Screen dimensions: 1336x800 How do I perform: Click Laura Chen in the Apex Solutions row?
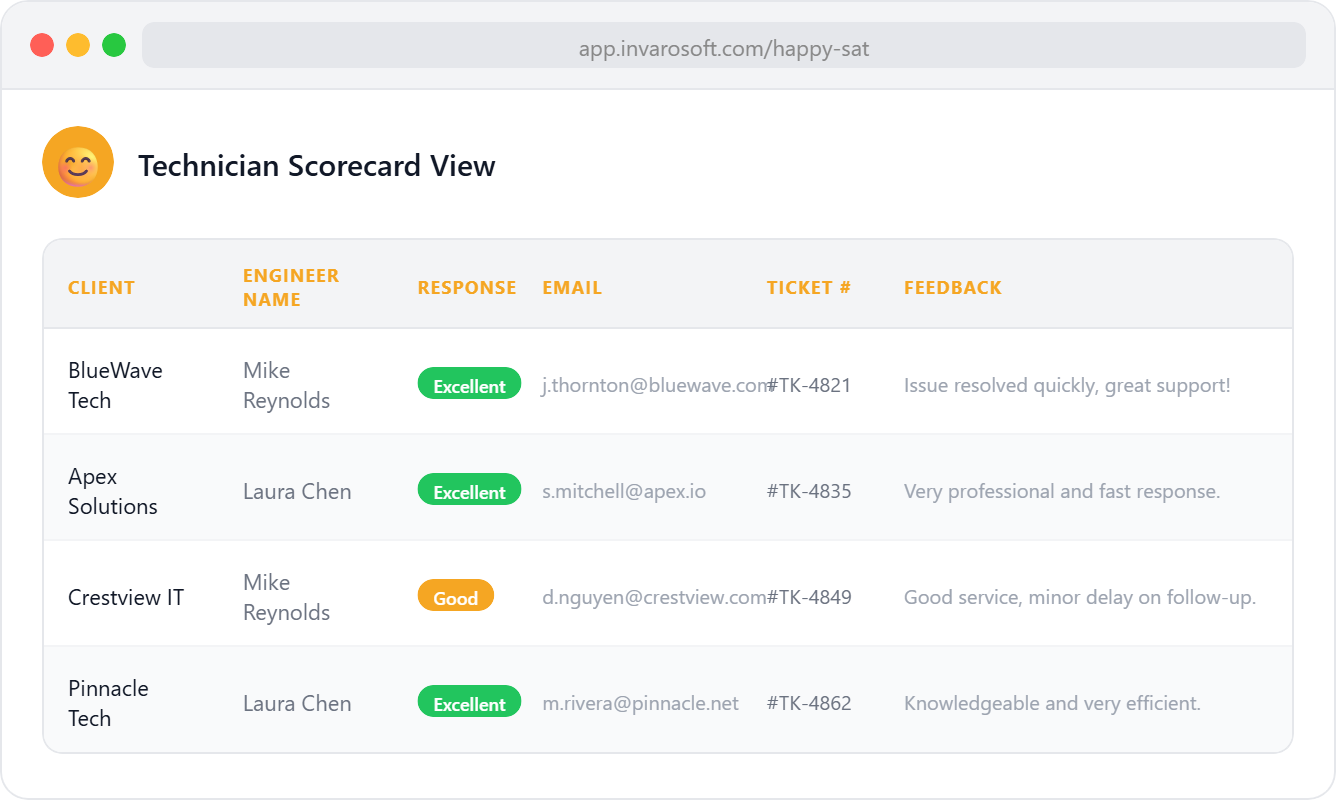[x=297, y=491]
